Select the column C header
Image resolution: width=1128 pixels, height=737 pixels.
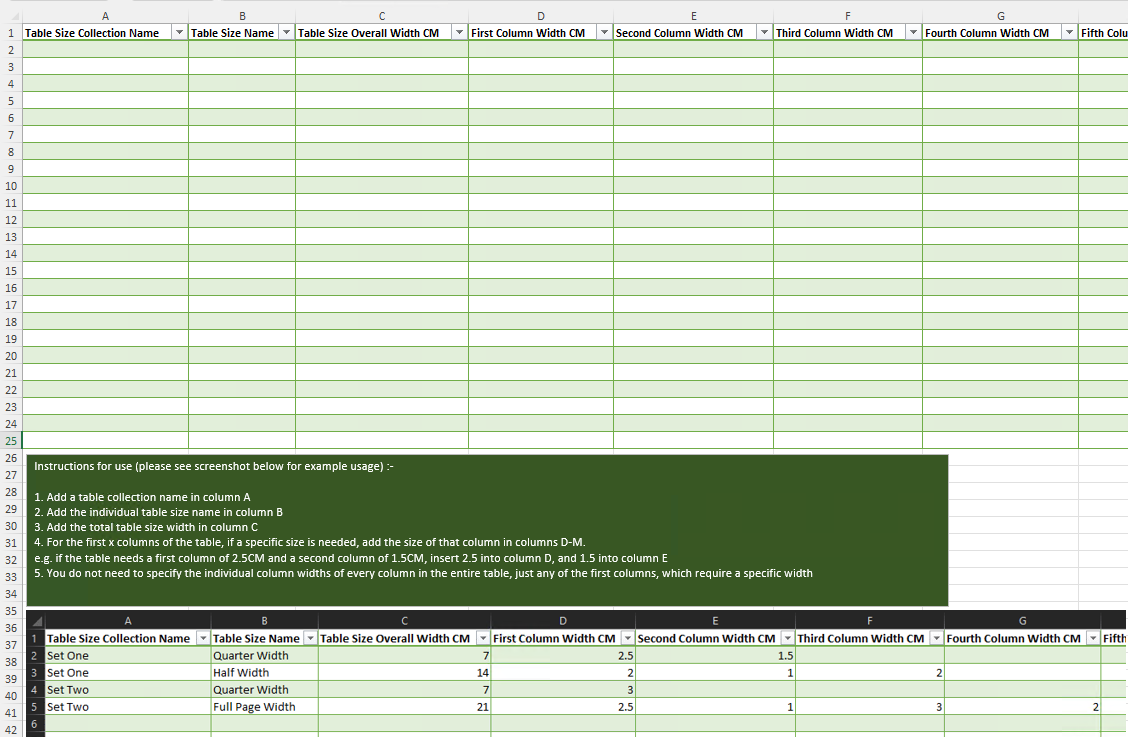[382, 16]
